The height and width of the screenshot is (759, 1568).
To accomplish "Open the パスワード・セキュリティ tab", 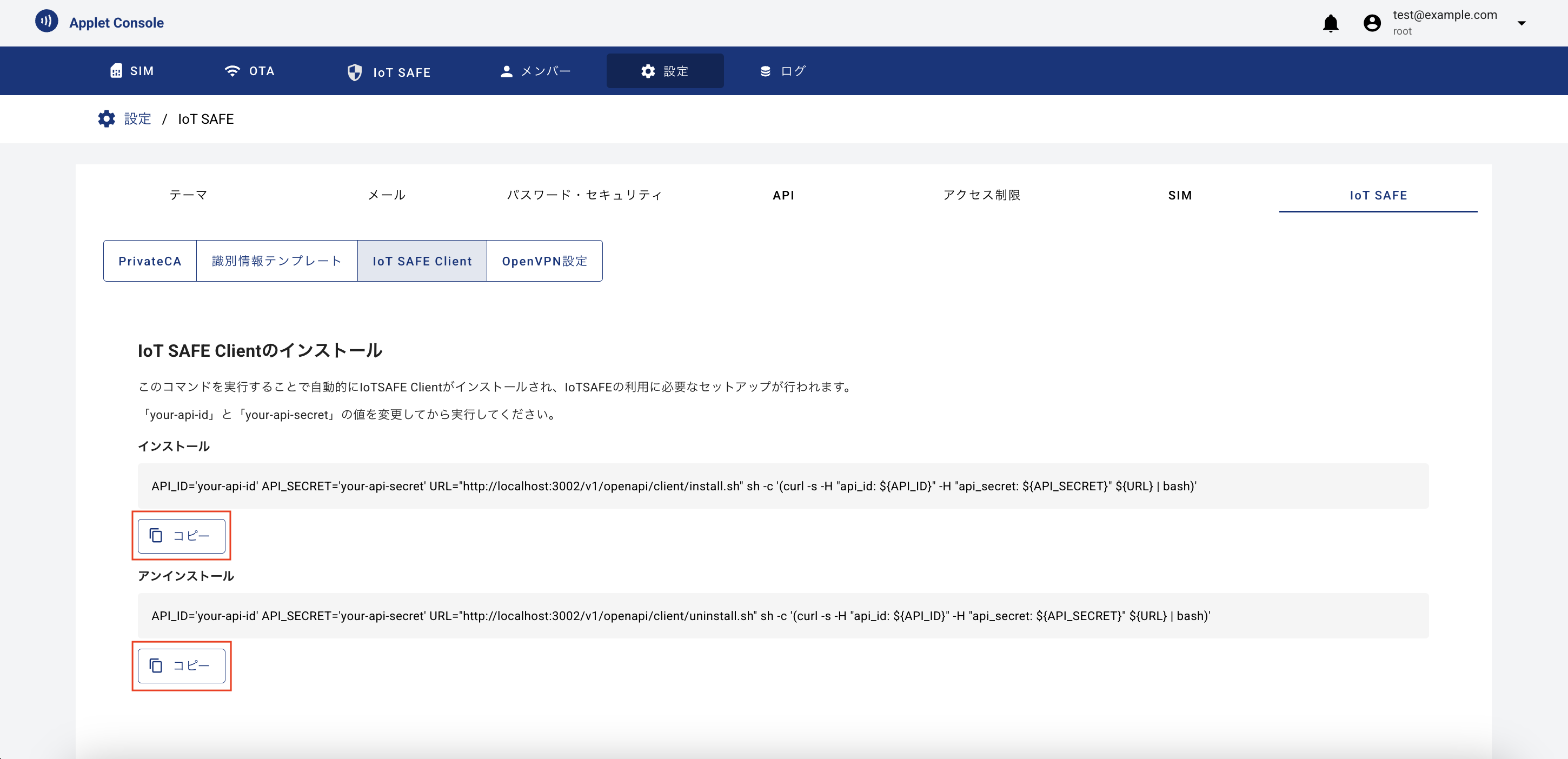I will pyautogui.click(x=584, y=195).
